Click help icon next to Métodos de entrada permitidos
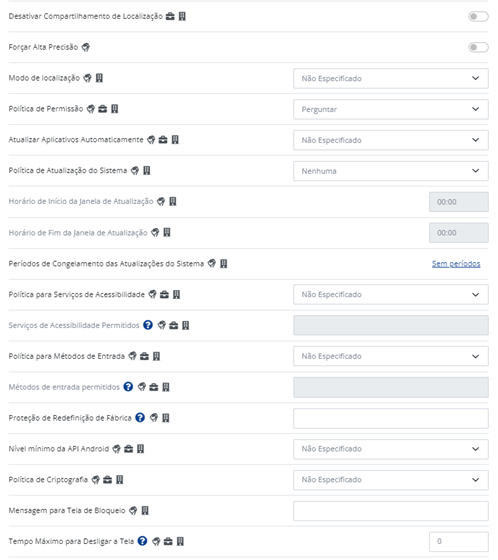Viewport: 498px width, 560px height. (x=128, y=387)
